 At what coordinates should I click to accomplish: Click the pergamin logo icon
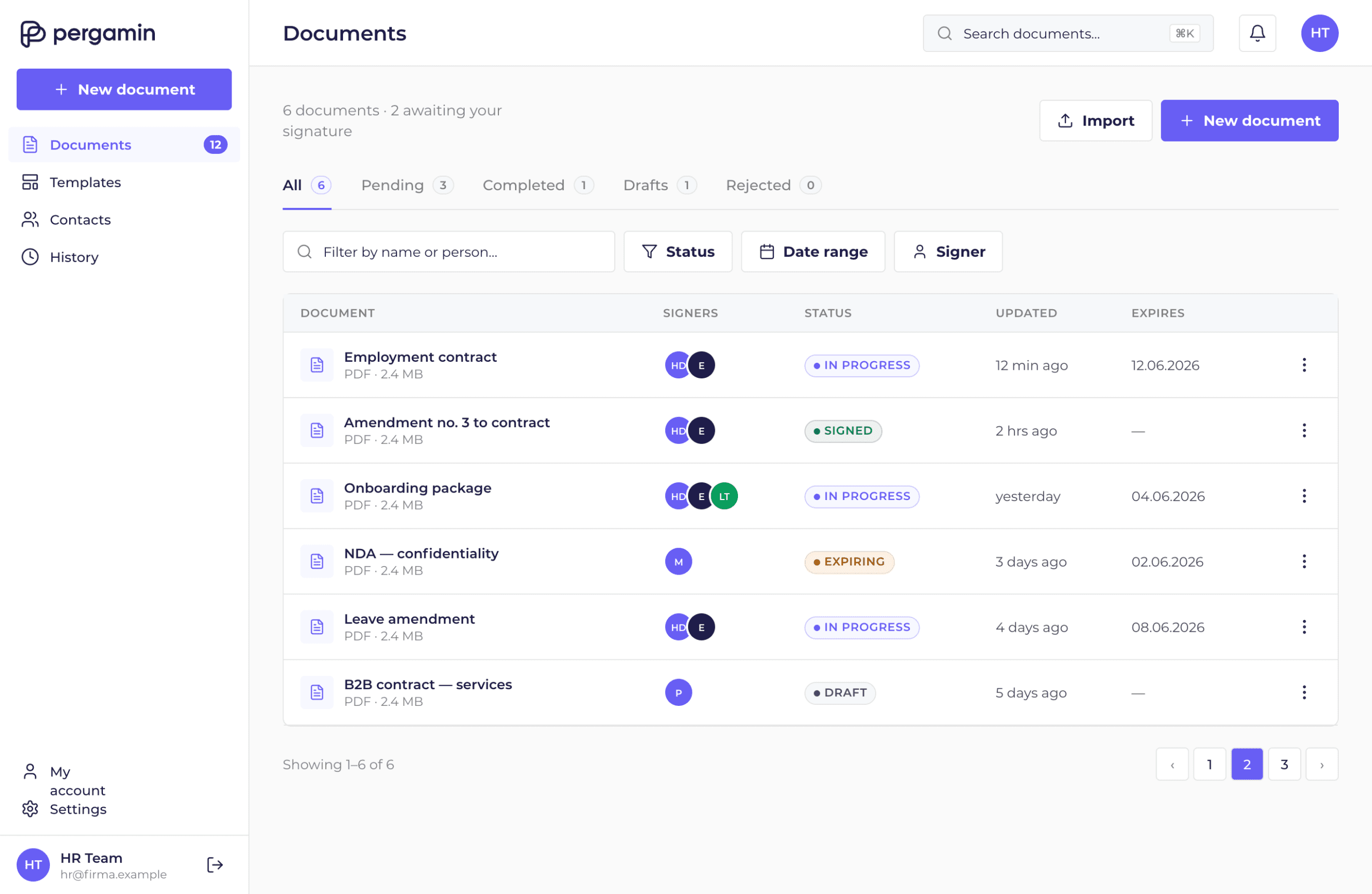(33, 33)
